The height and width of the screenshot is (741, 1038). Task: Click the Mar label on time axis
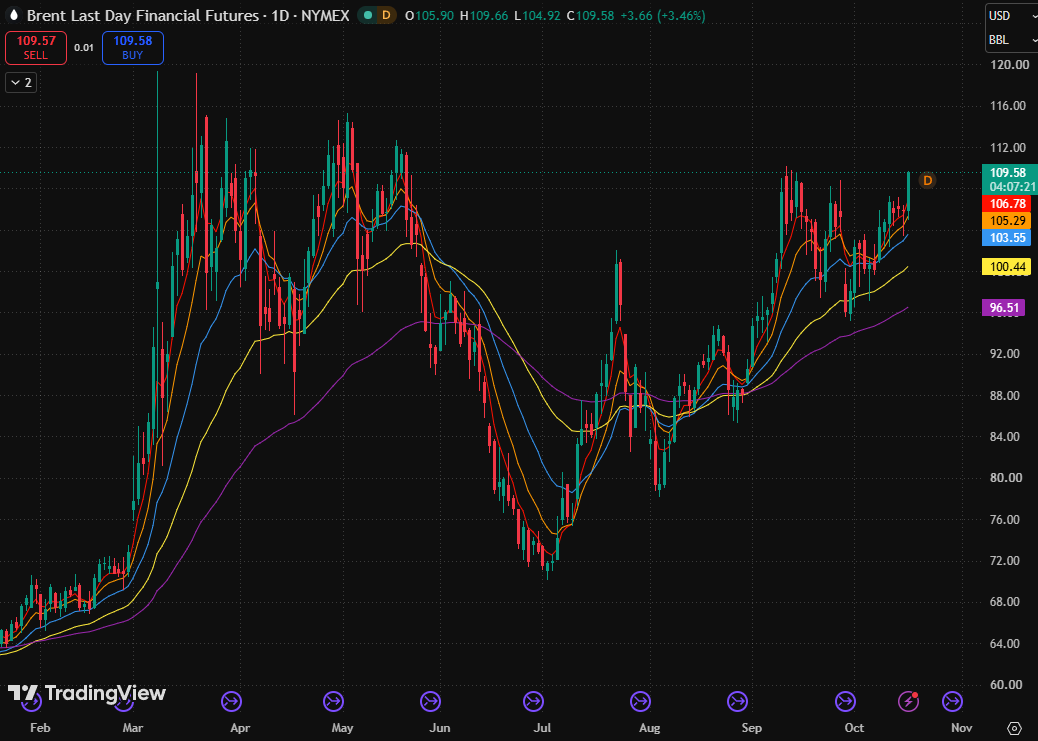[133, 728]
